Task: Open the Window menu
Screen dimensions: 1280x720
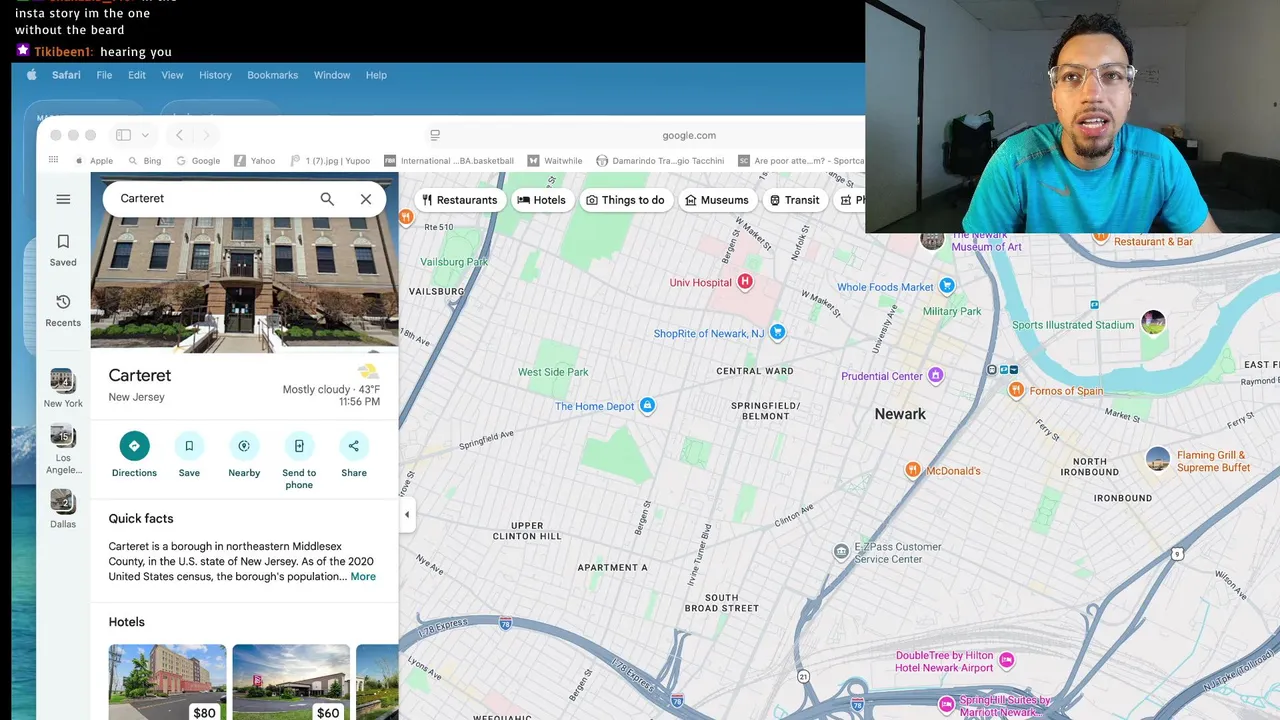Action: [x=332, y=75]
